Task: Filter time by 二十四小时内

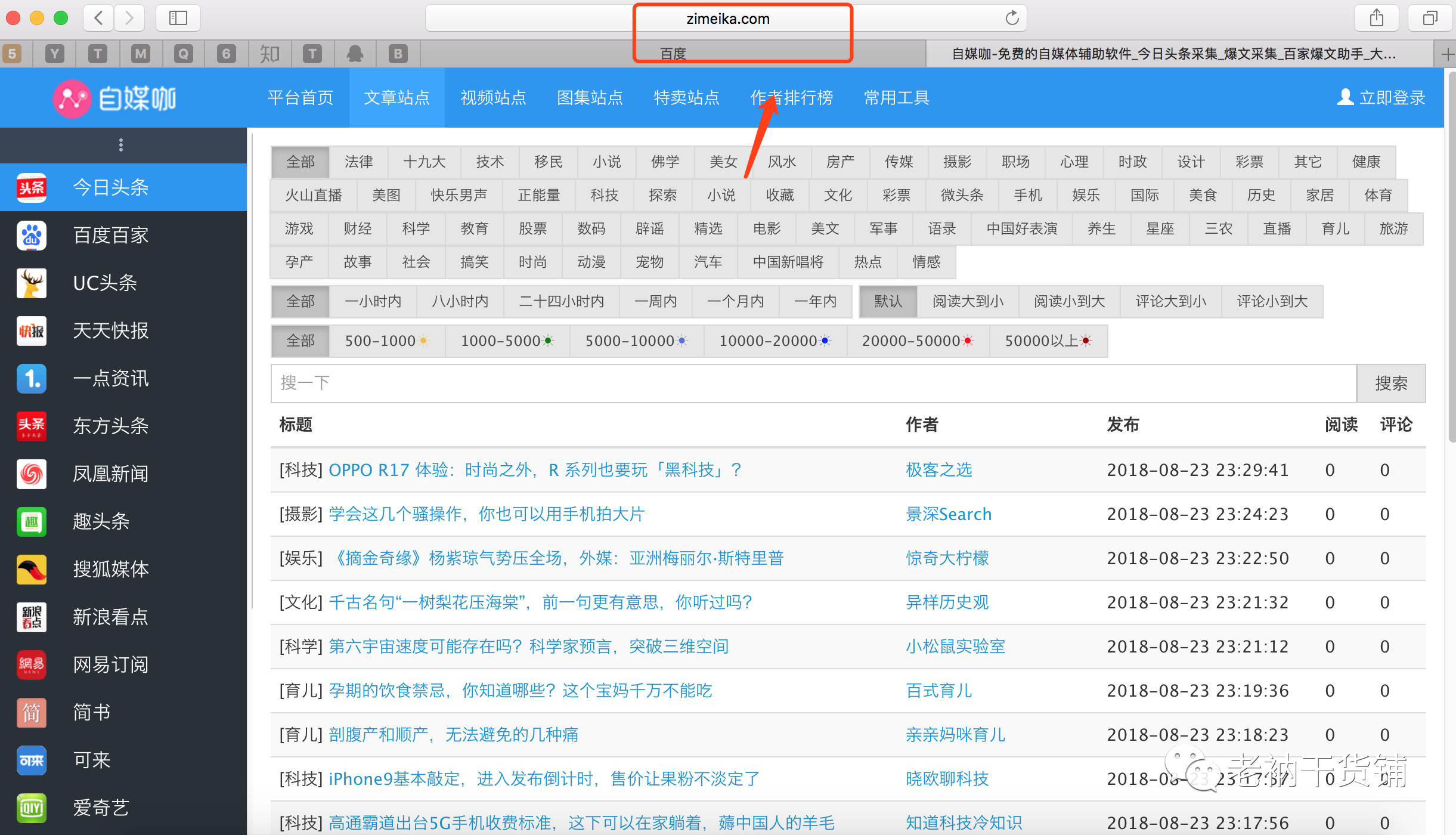Action: (x=562, y=301)
